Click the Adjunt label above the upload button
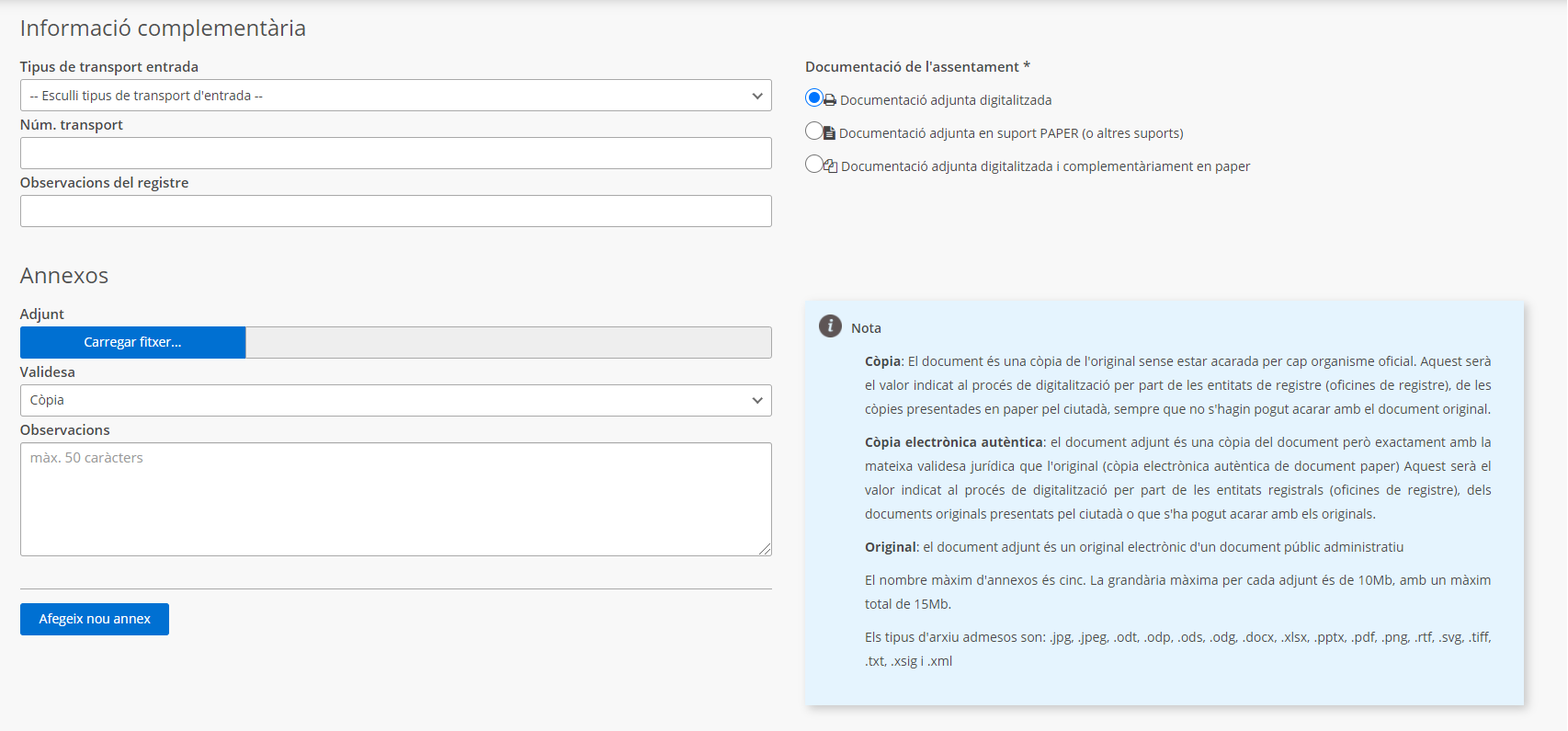Viewport: 1568px width, 731px height. (42, 314)
